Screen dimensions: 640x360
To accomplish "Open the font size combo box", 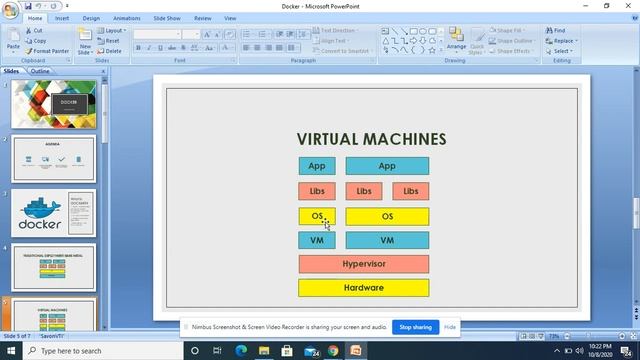I will point(191,34).
